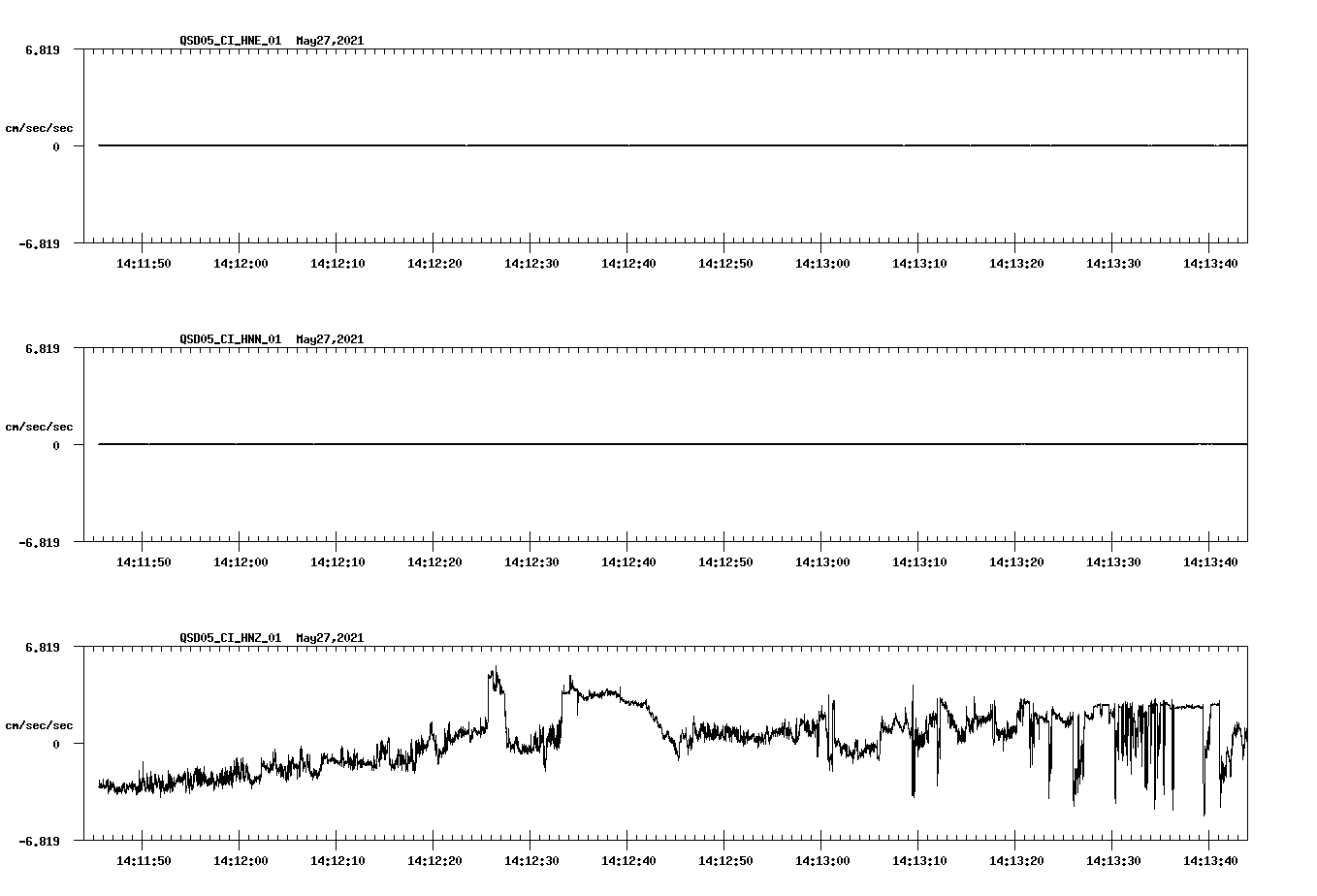Click the 0 baseline label of the HNE plot
Screen dimensions: 1317x896
58,147
